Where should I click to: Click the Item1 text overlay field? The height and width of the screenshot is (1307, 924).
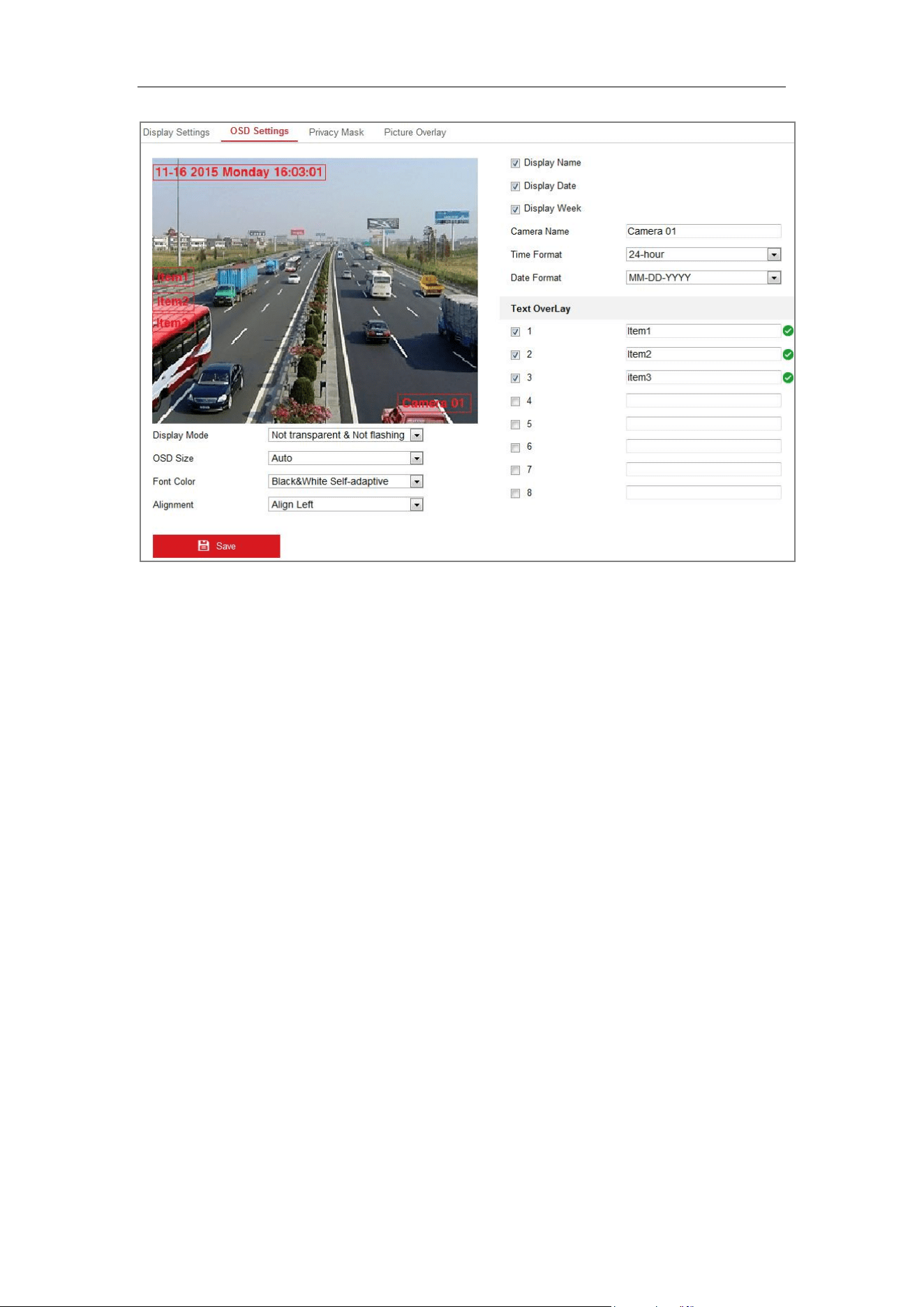click(703, 331)
